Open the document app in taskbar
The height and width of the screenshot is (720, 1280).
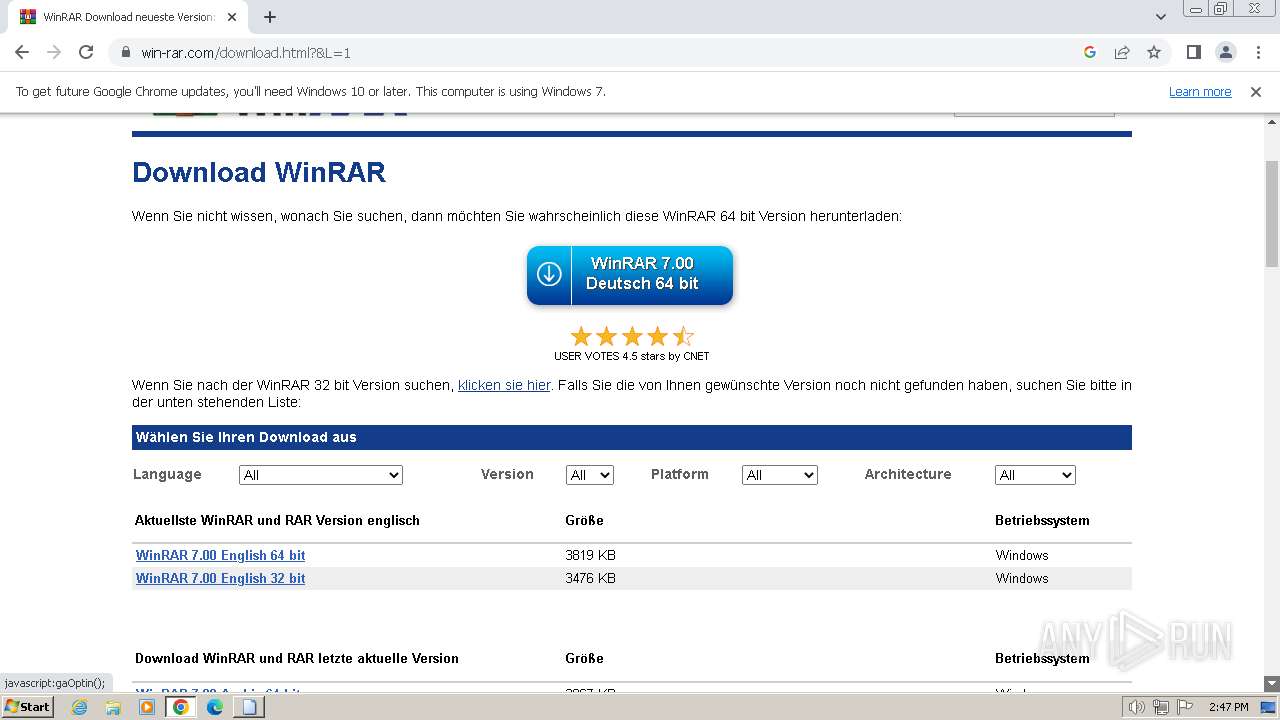[249, 707]
